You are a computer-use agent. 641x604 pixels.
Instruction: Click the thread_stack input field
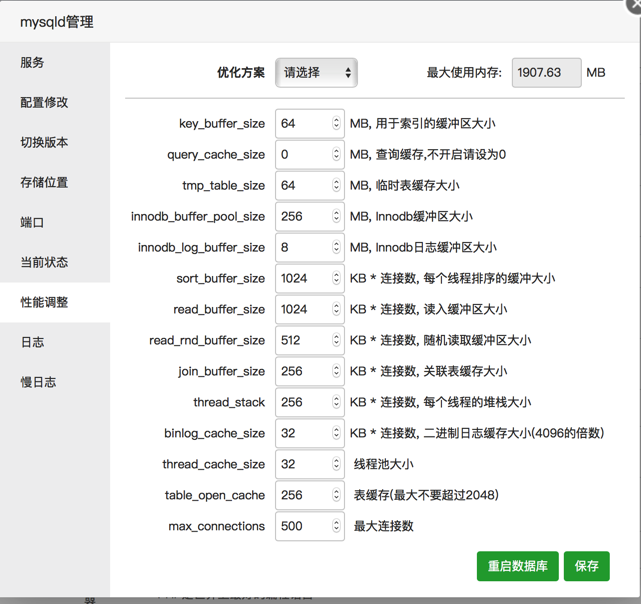310,402
